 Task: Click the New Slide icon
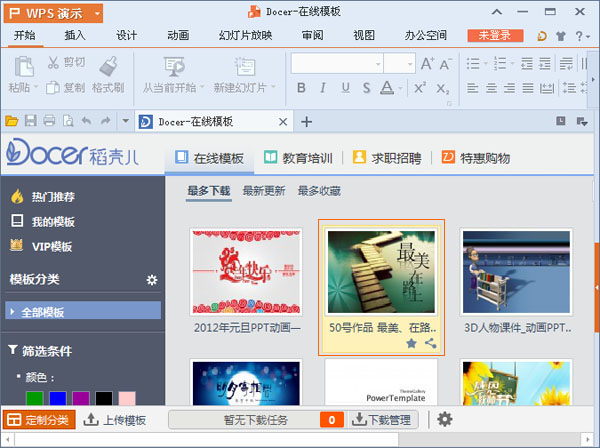[245, 66]
